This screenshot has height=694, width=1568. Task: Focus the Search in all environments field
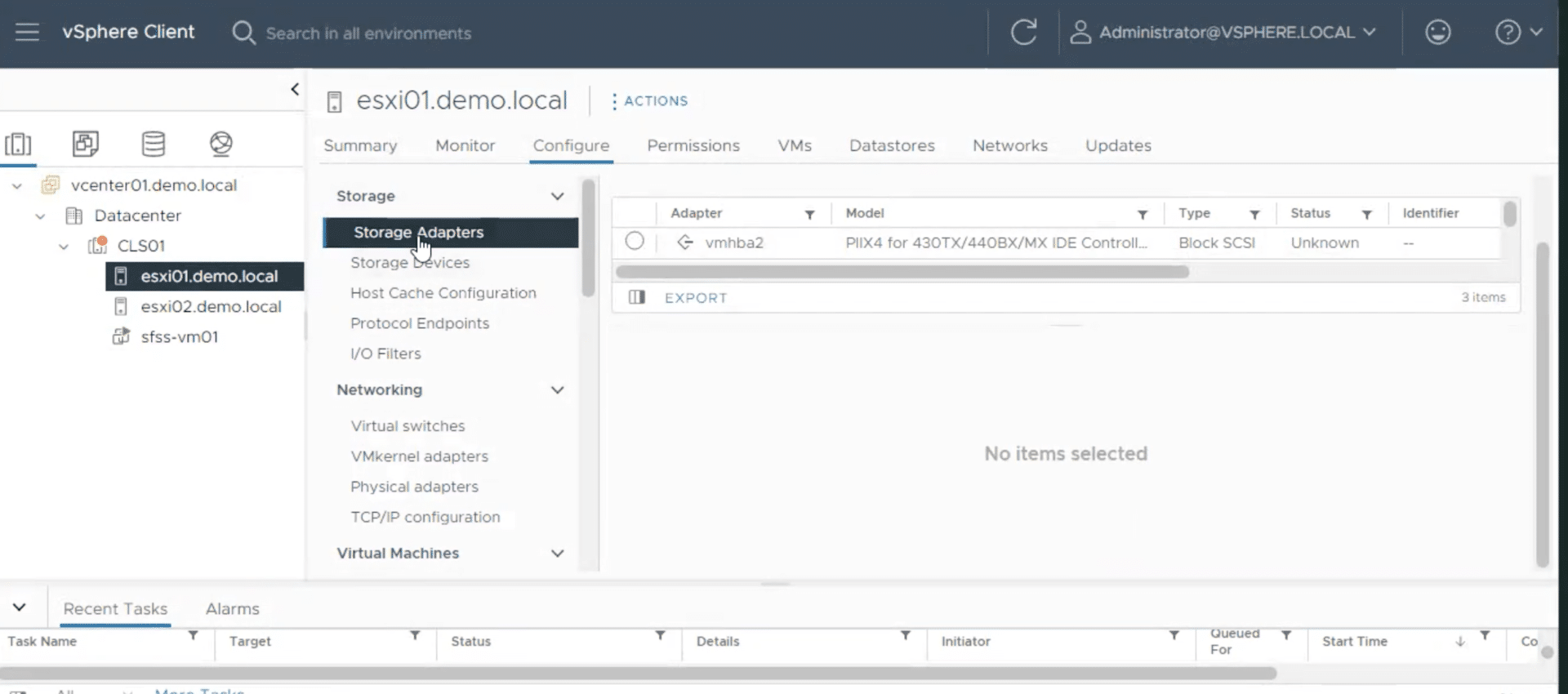coord(368,33)
